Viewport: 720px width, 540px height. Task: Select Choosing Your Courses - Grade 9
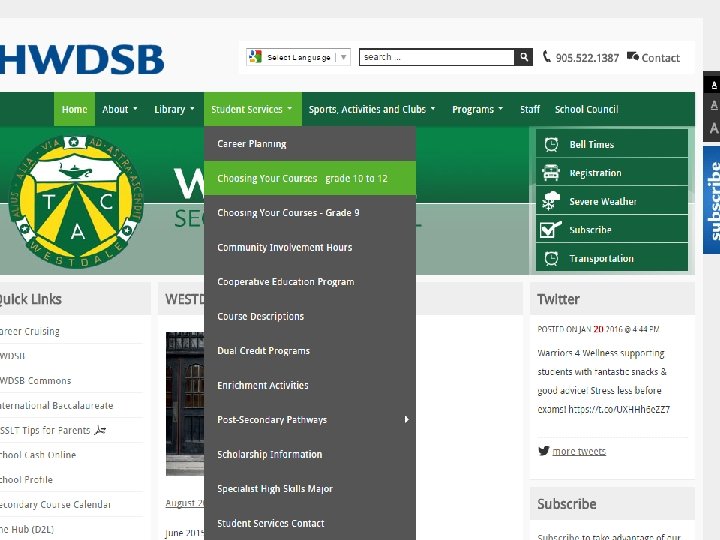coord(310,213)
